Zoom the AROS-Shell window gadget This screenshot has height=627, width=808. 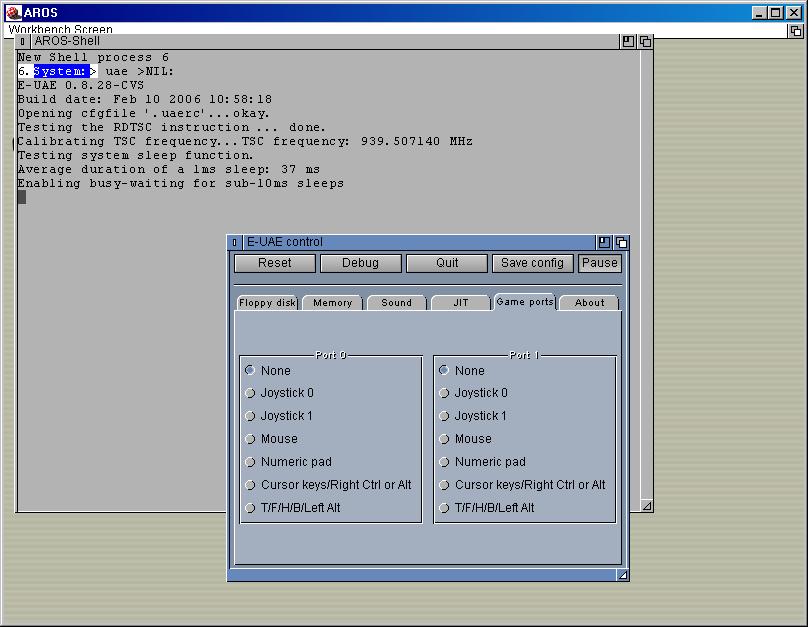tap(628, 41)
